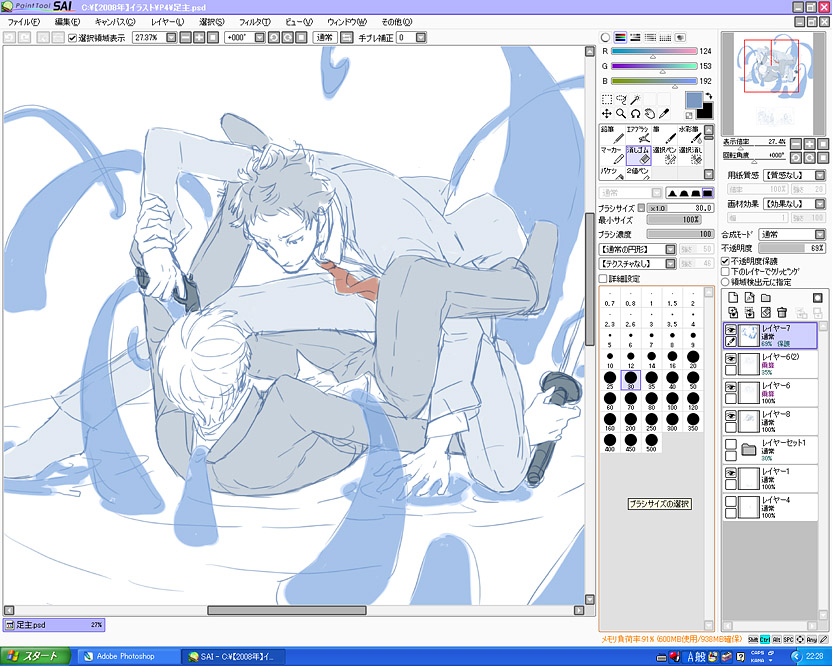Uncheck 不透明度保護 preserve opacity
The image size is (832, 666).
725,261
